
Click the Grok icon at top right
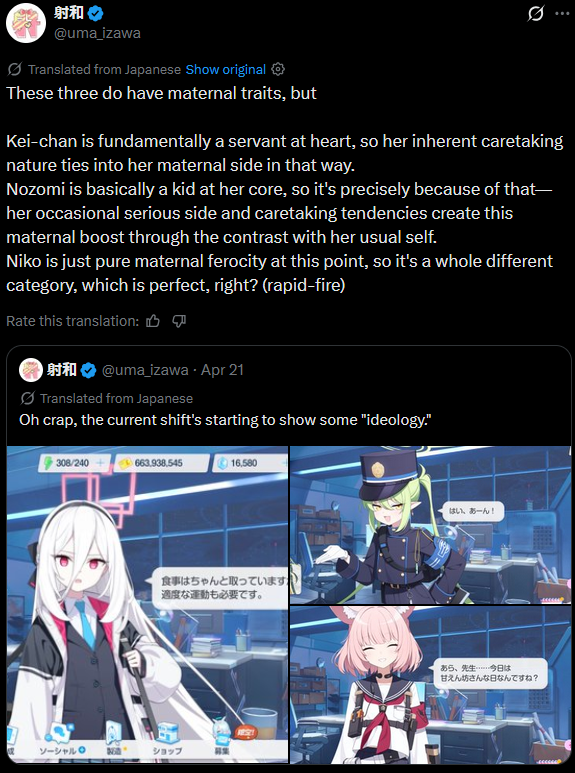pos(536,13)
